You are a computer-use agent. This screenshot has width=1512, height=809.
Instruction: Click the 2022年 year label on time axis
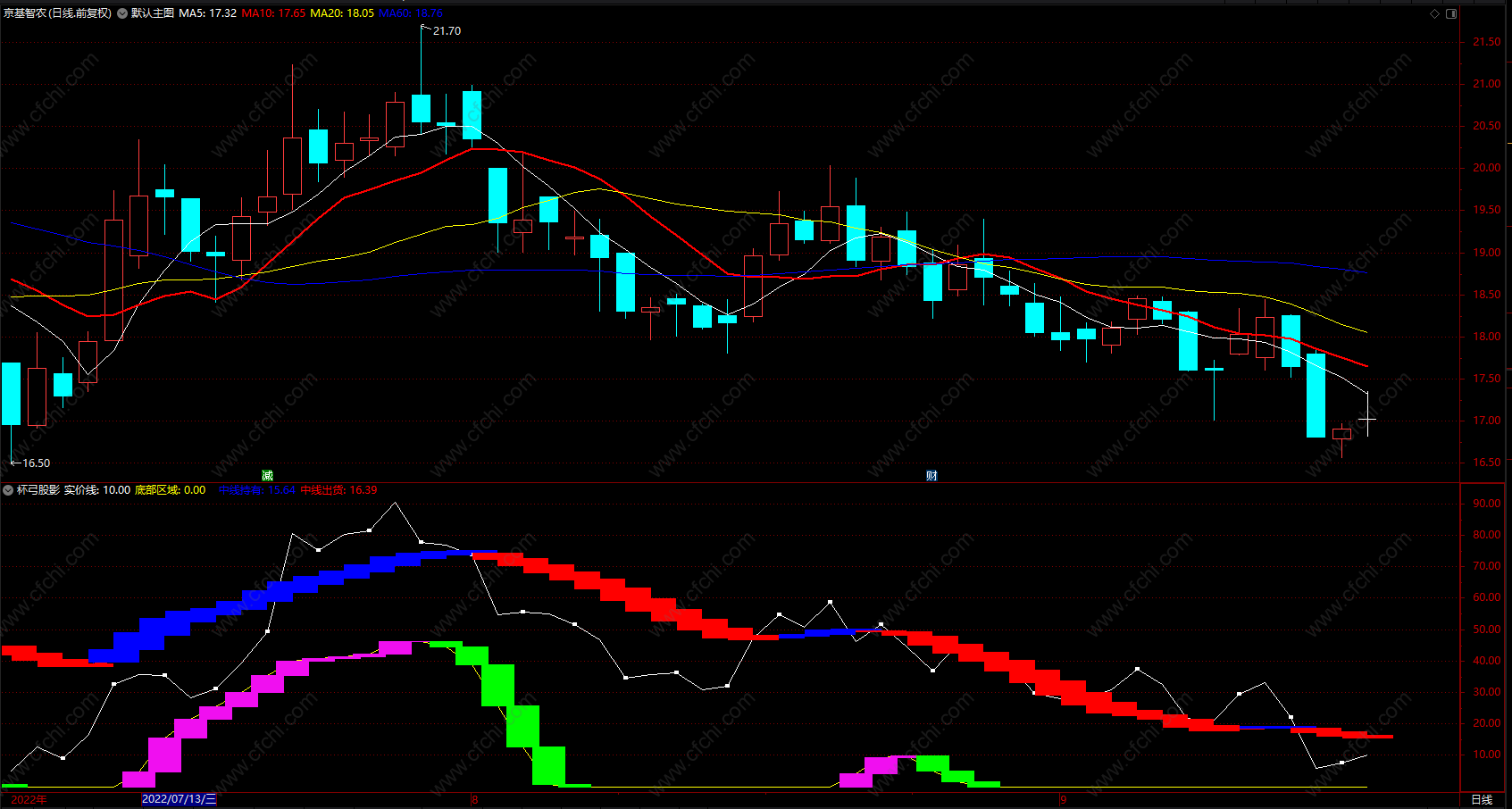point(29,799)
